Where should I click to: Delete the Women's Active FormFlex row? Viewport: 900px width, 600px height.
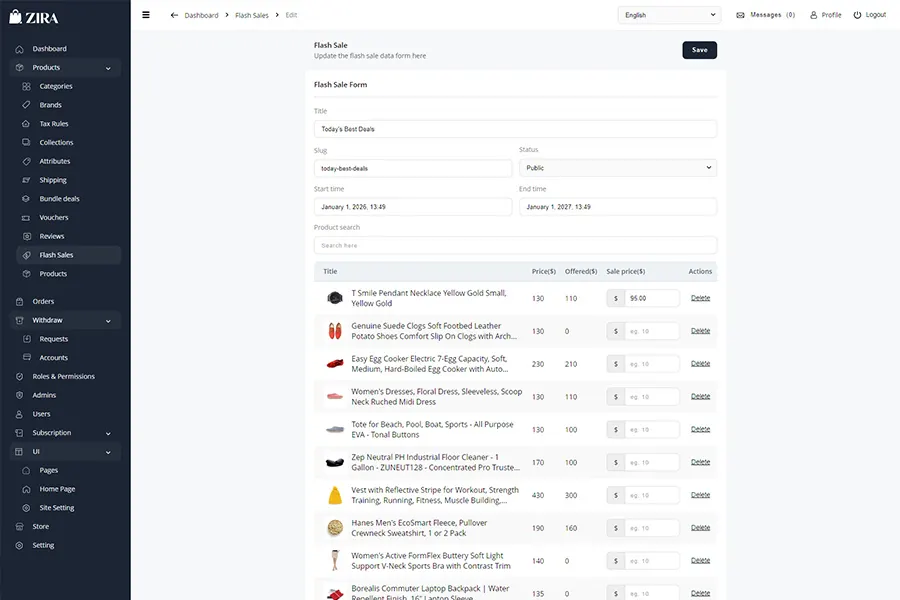(700, 560)
